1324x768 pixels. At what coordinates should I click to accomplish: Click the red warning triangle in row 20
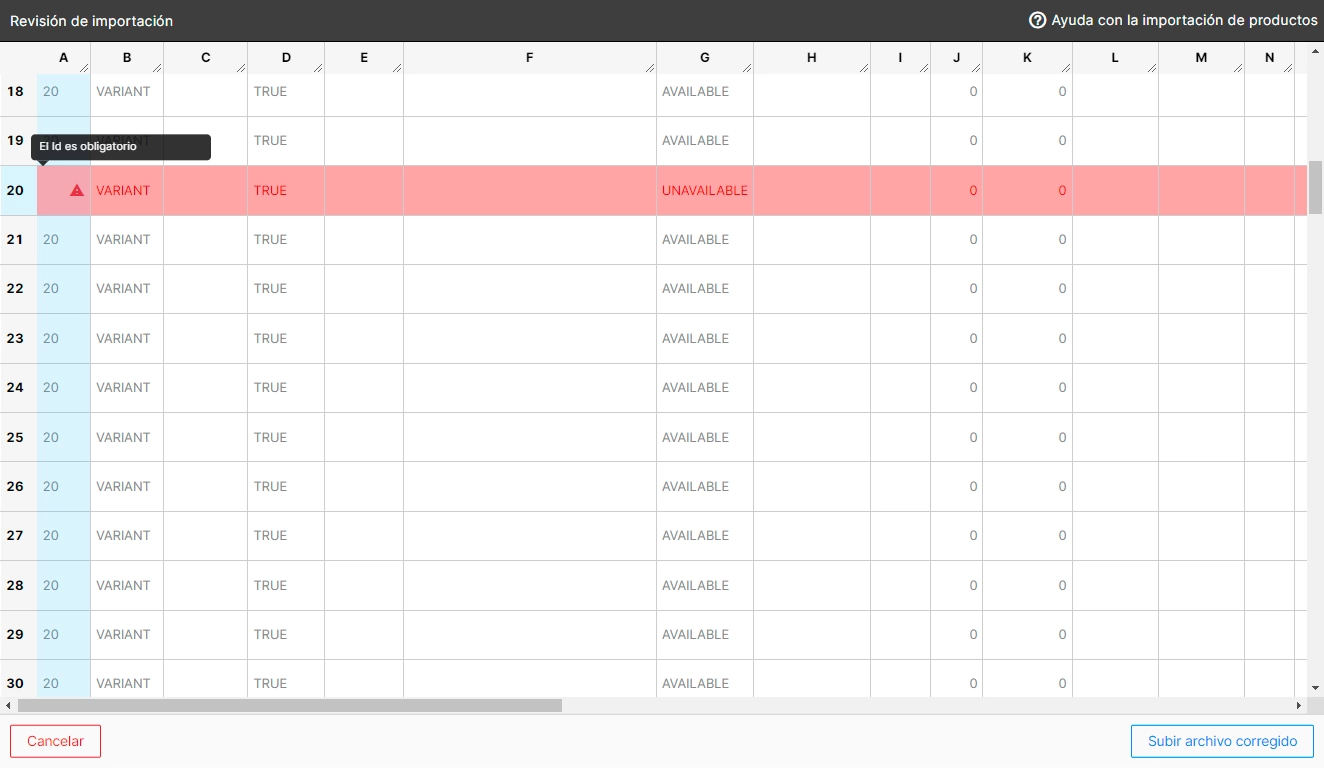tap(77, 190)
